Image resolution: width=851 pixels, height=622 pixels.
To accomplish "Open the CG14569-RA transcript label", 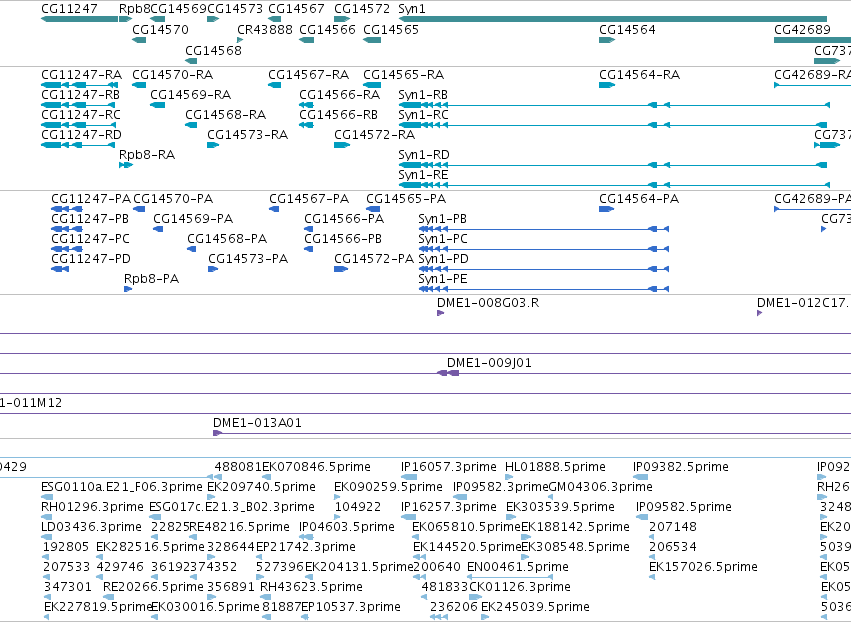I will [190, 95].
